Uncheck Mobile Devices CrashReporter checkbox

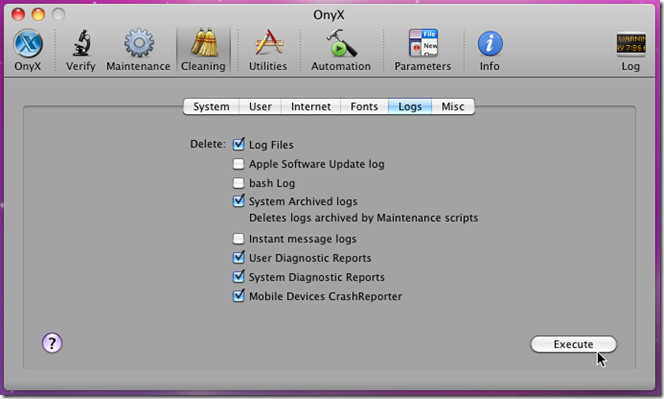(x=238, y=296)
